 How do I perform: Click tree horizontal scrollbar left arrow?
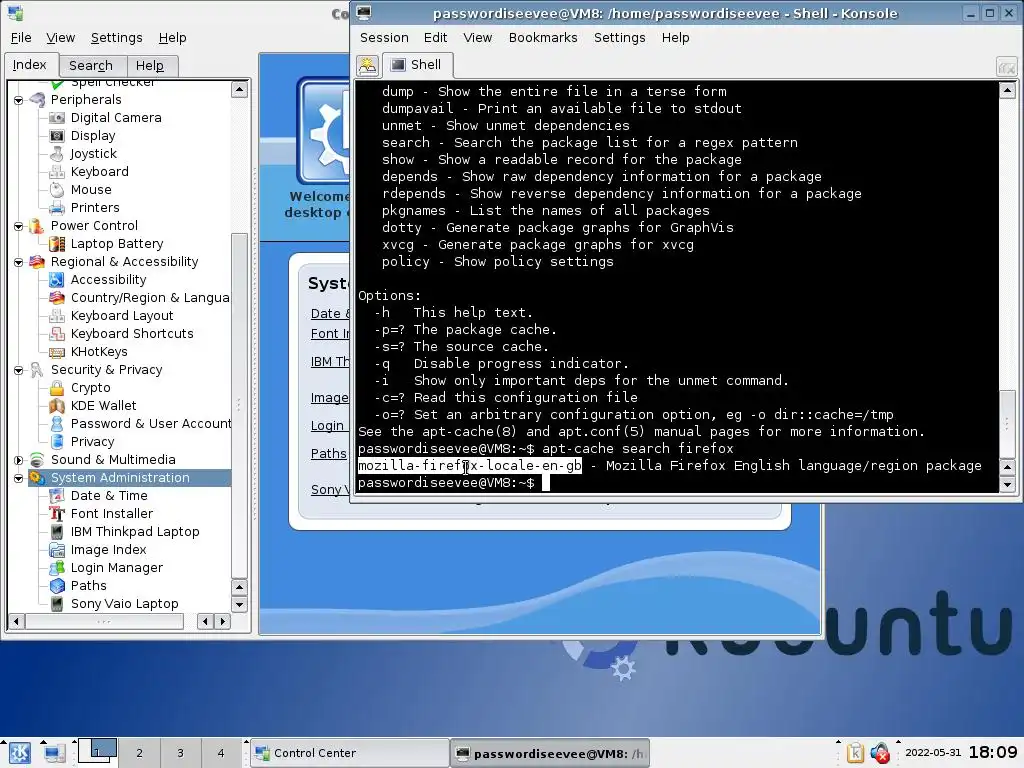click(16, 621)
